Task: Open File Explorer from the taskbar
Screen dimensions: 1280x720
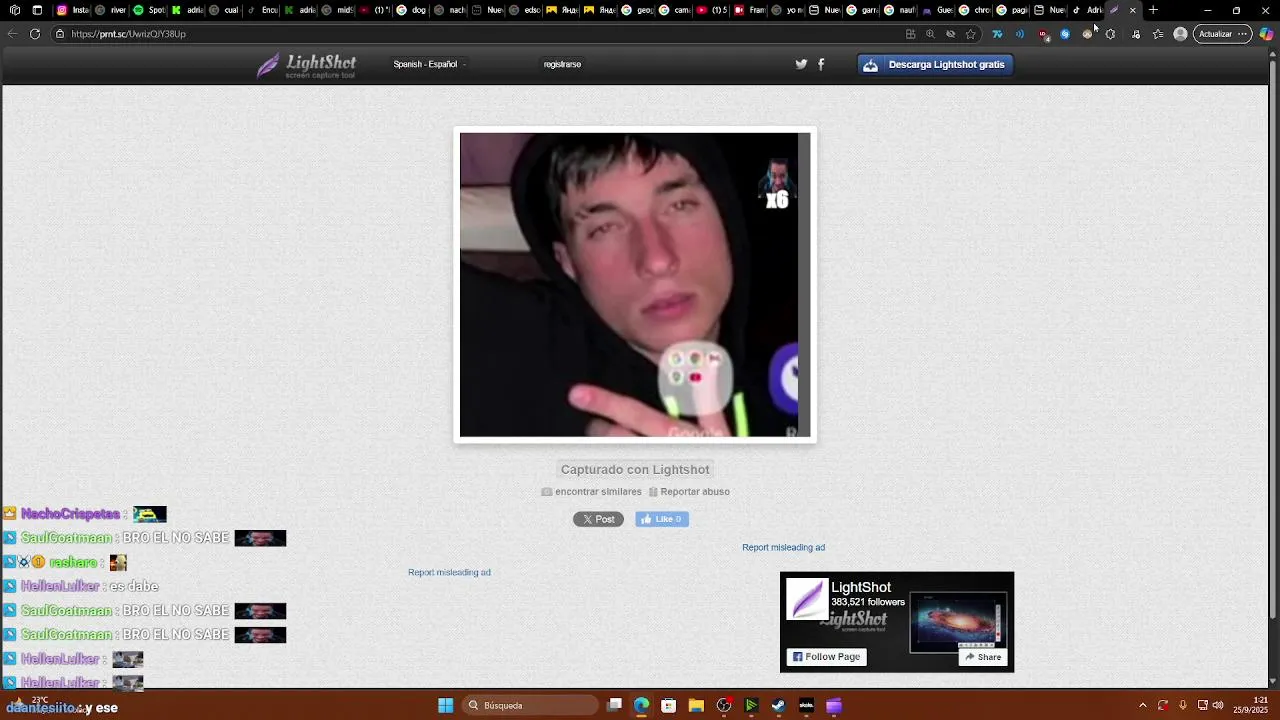Action: point(696,705)
